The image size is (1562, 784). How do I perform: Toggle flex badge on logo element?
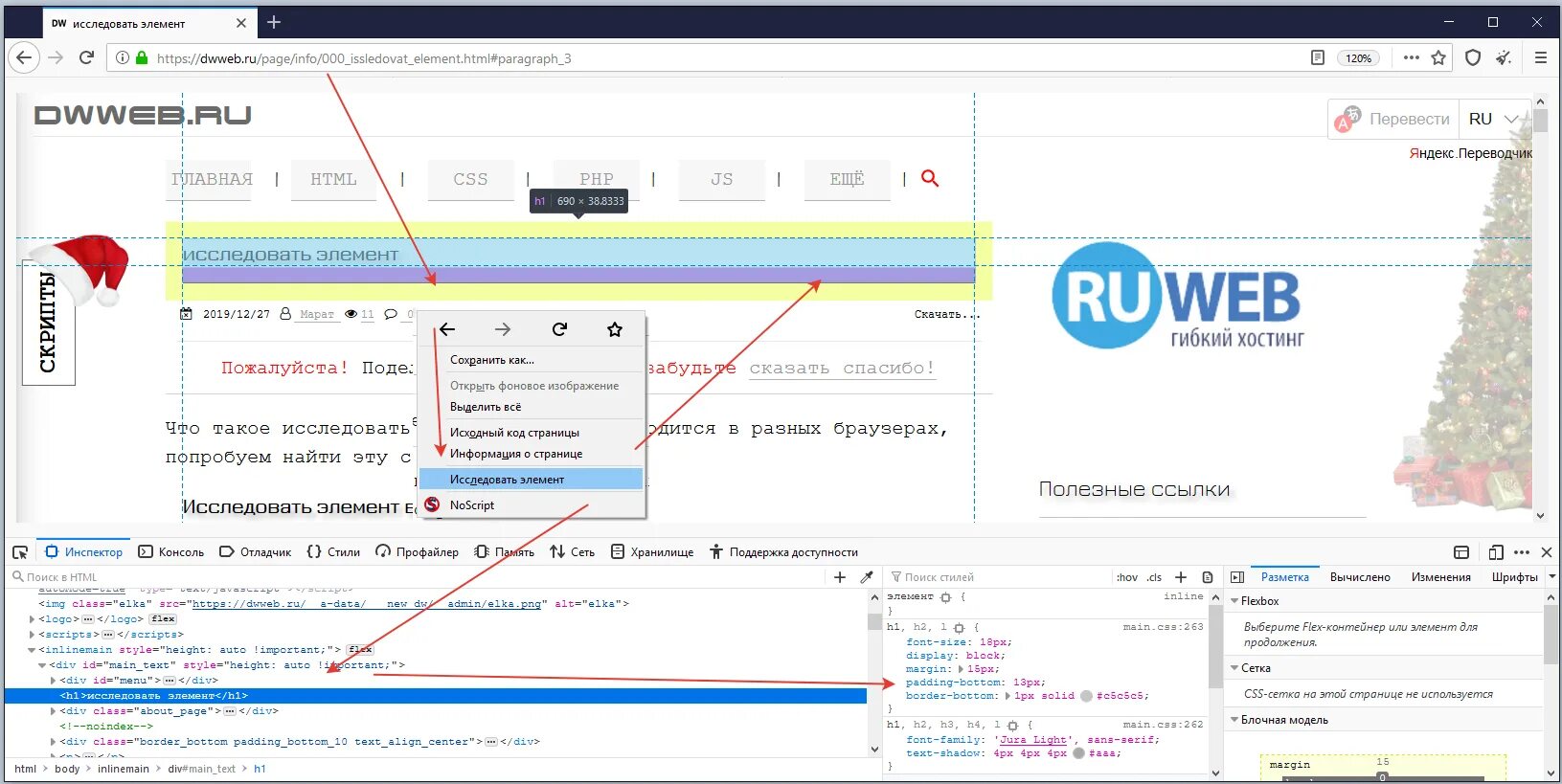point(164,619)
